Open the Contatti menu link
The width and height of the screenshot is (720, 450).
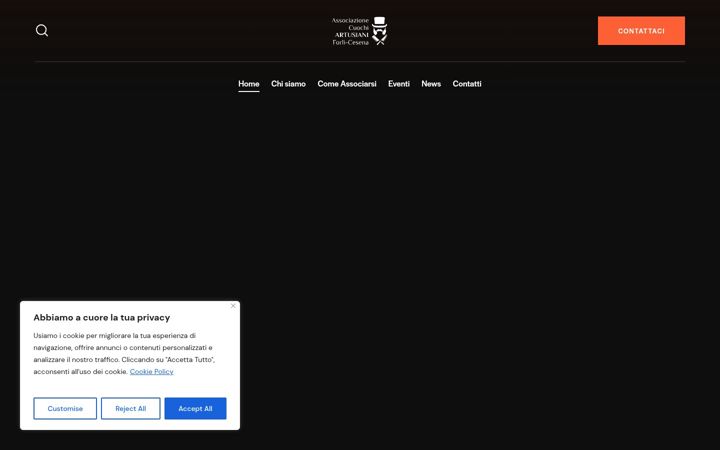pos(467,84)
